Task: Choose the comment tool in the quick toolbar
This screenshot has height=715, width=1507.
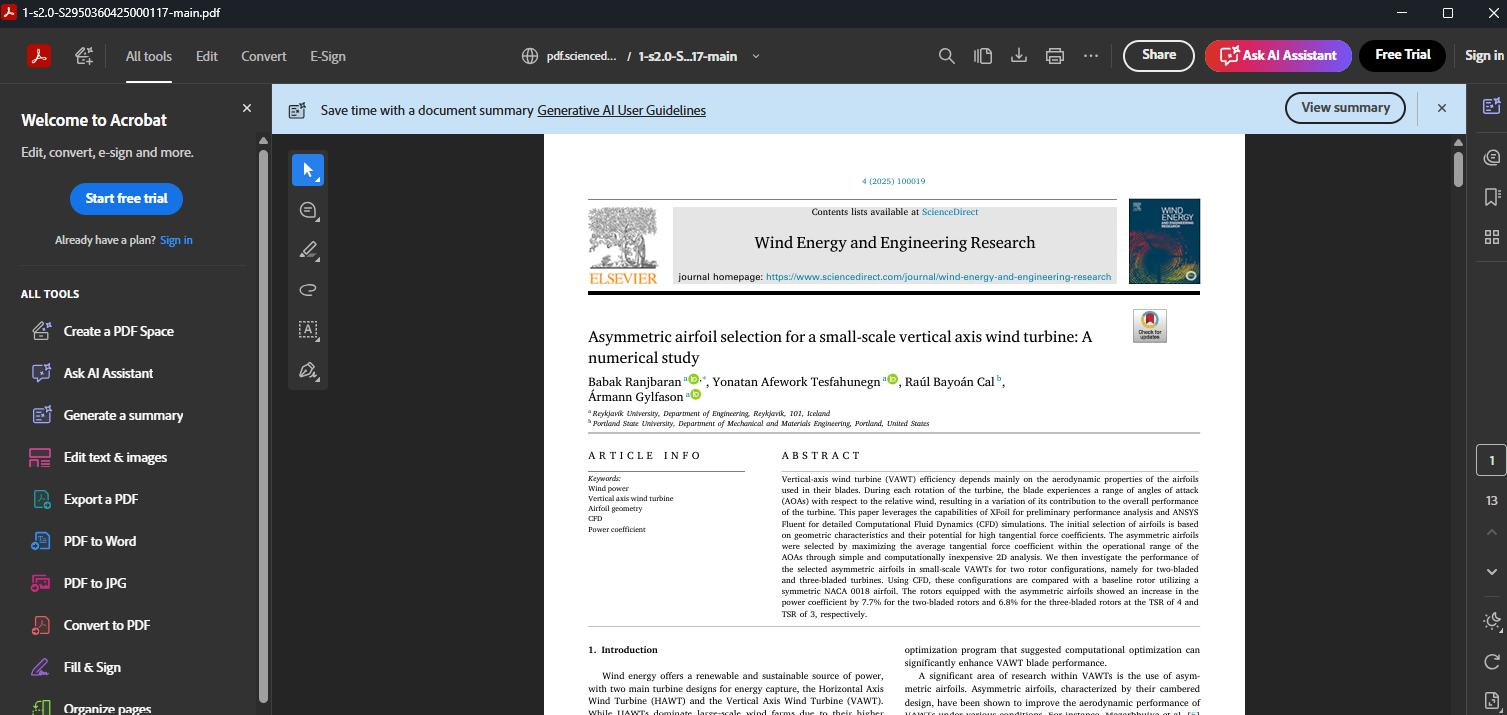Action: (308, 210)
